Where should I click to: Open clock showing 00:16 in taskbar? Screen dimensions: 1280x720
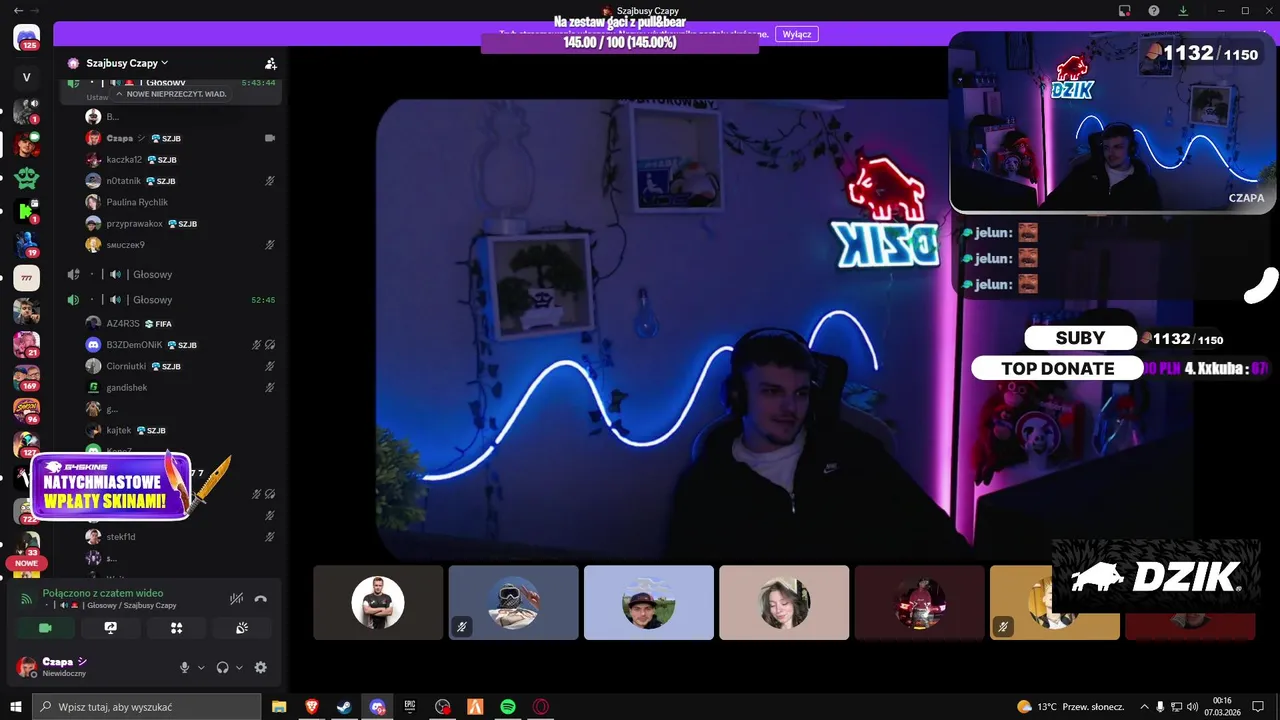[1222, 706]
